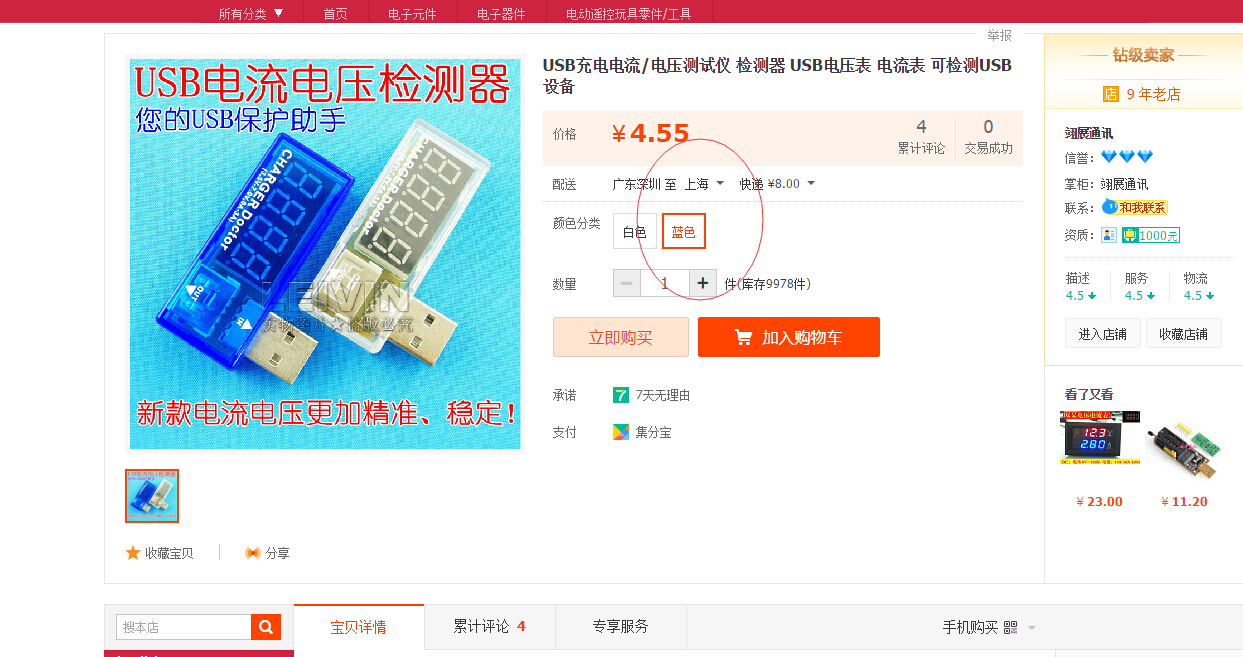This screenshot has height=657, width=1243.
Task: Click the 立即购买 button
Action: 621,337
